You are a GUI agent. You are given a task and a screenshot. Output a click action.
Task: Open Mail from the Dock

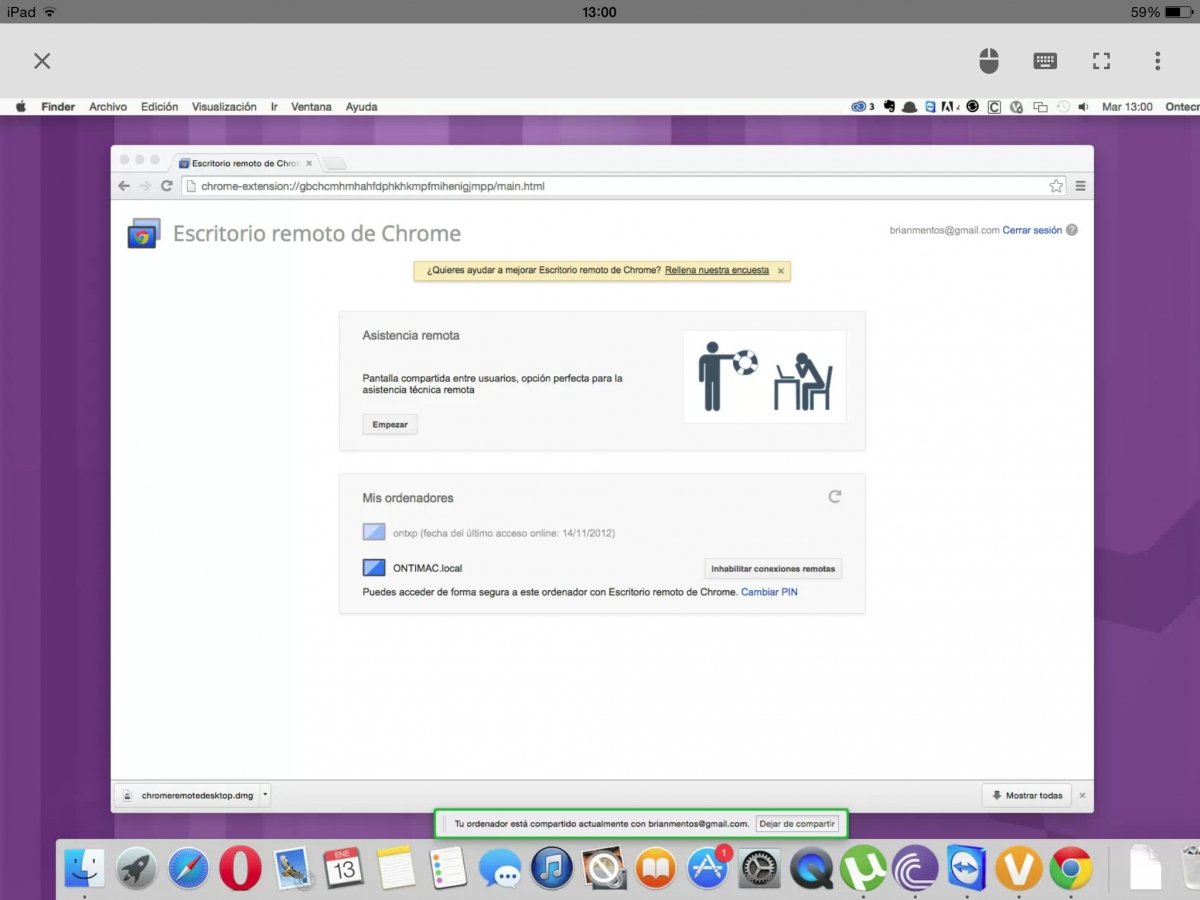294,868
